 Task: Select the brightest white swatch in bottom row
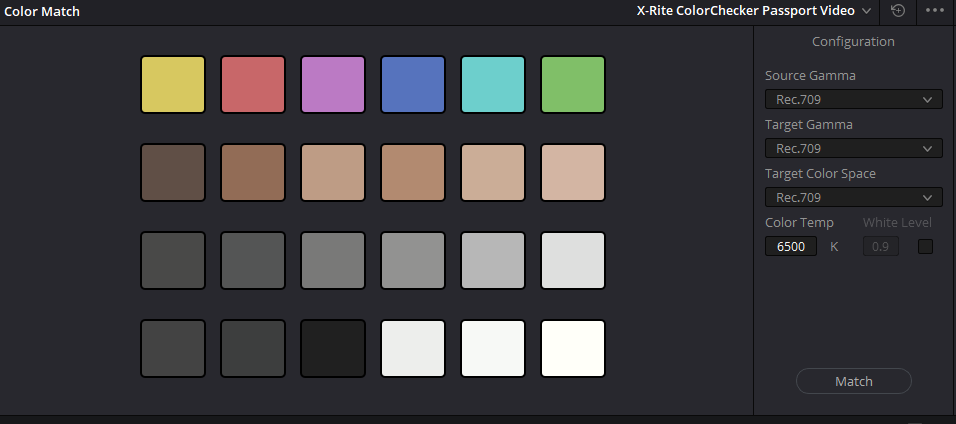[x=573, y=349]
